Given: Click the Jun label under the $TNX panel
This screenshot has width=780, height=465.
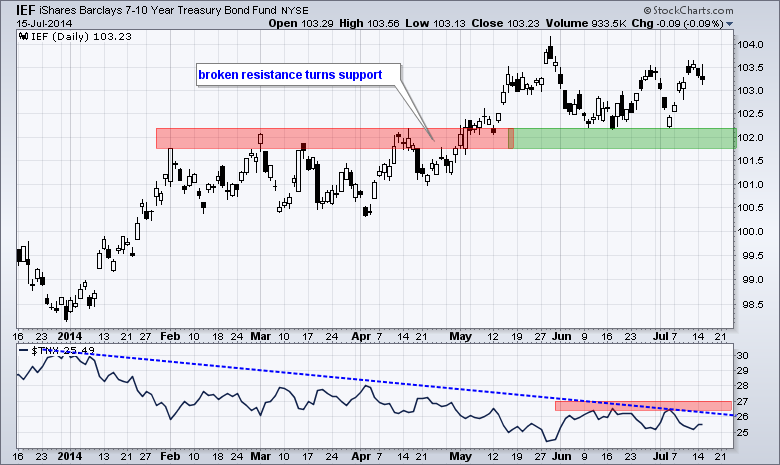Looking at the screenshot, I should 562,456.
